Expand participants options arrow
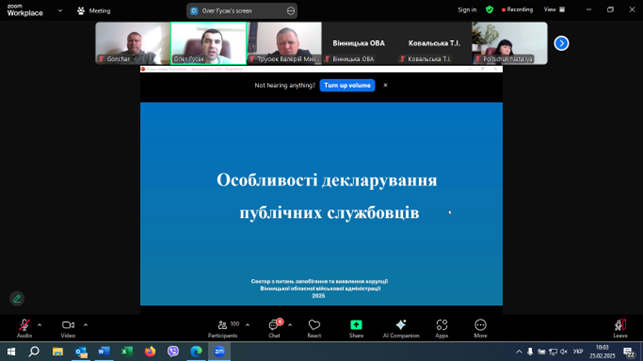 point(248,325)
